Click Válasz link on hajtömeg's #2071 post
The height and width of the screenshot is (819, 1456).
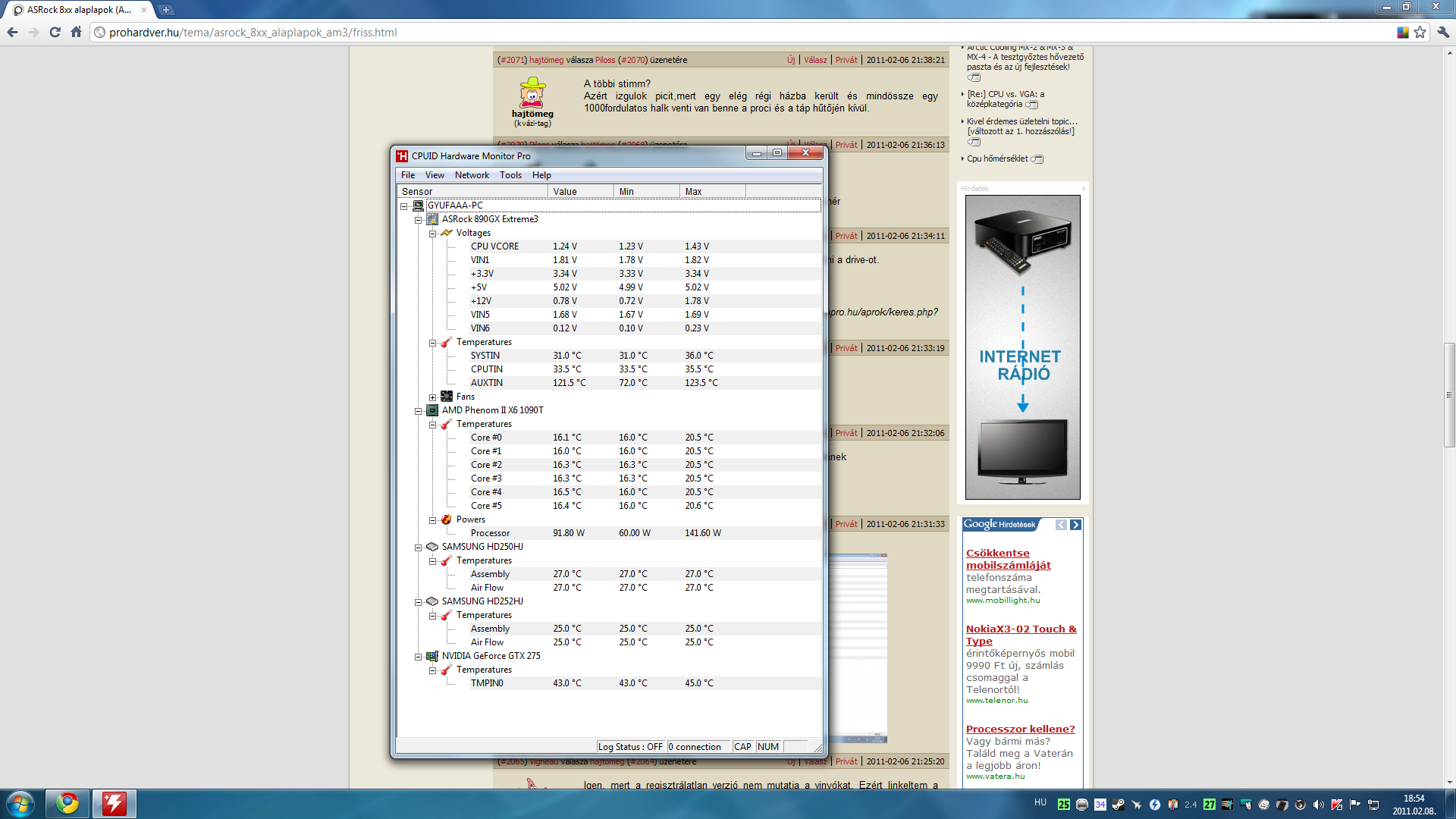815,60
